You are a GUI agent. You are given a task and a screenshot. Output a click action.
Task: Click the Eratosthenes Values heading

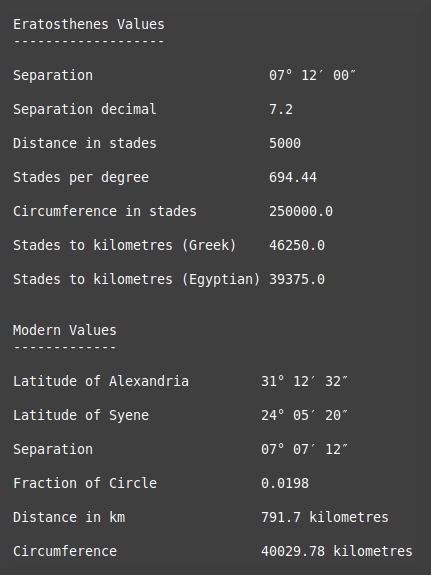pyautogui.click(x=89, y=25)
